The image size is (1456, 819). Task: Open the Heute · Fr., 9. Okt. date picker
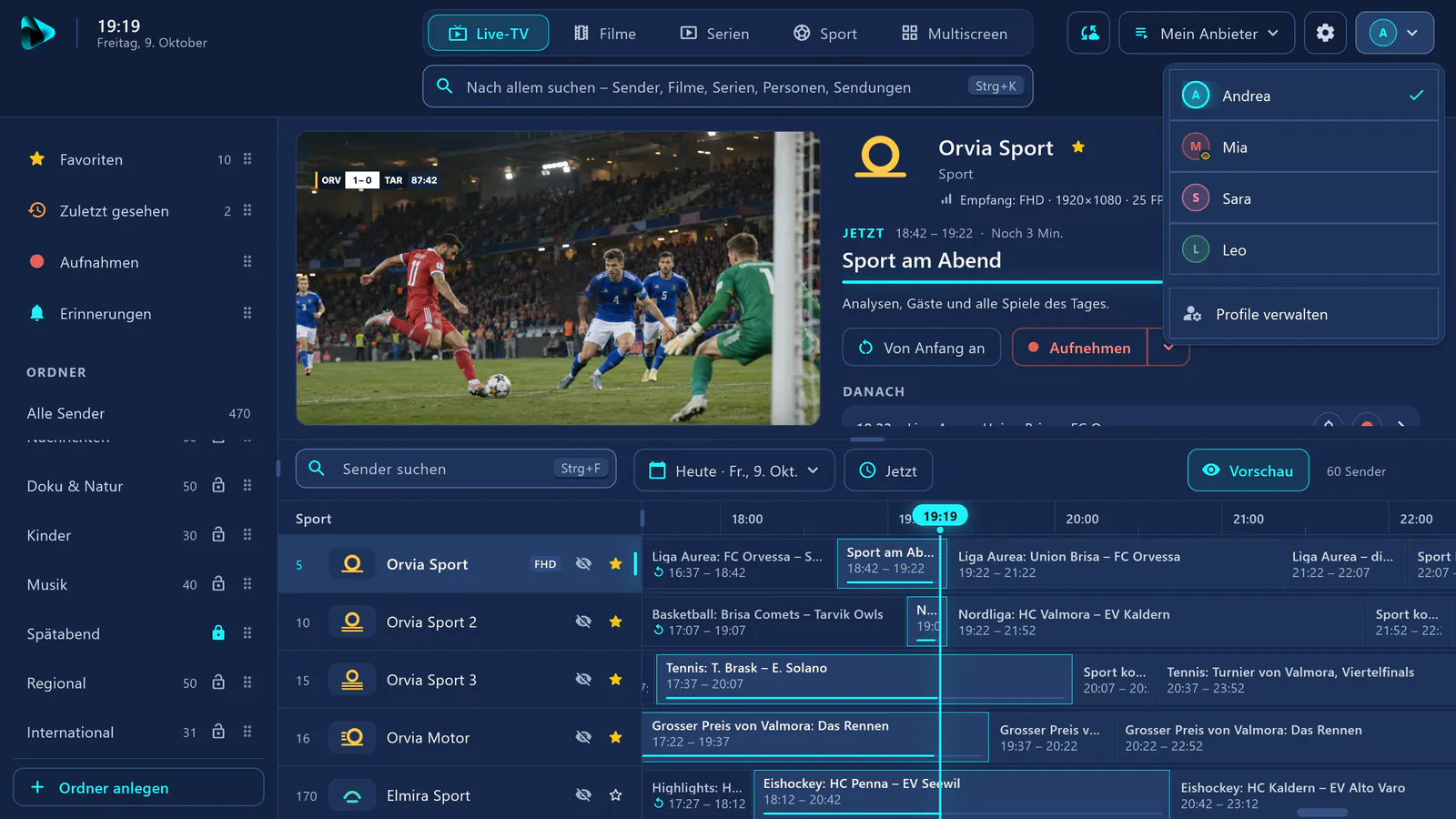pos(733,470)
